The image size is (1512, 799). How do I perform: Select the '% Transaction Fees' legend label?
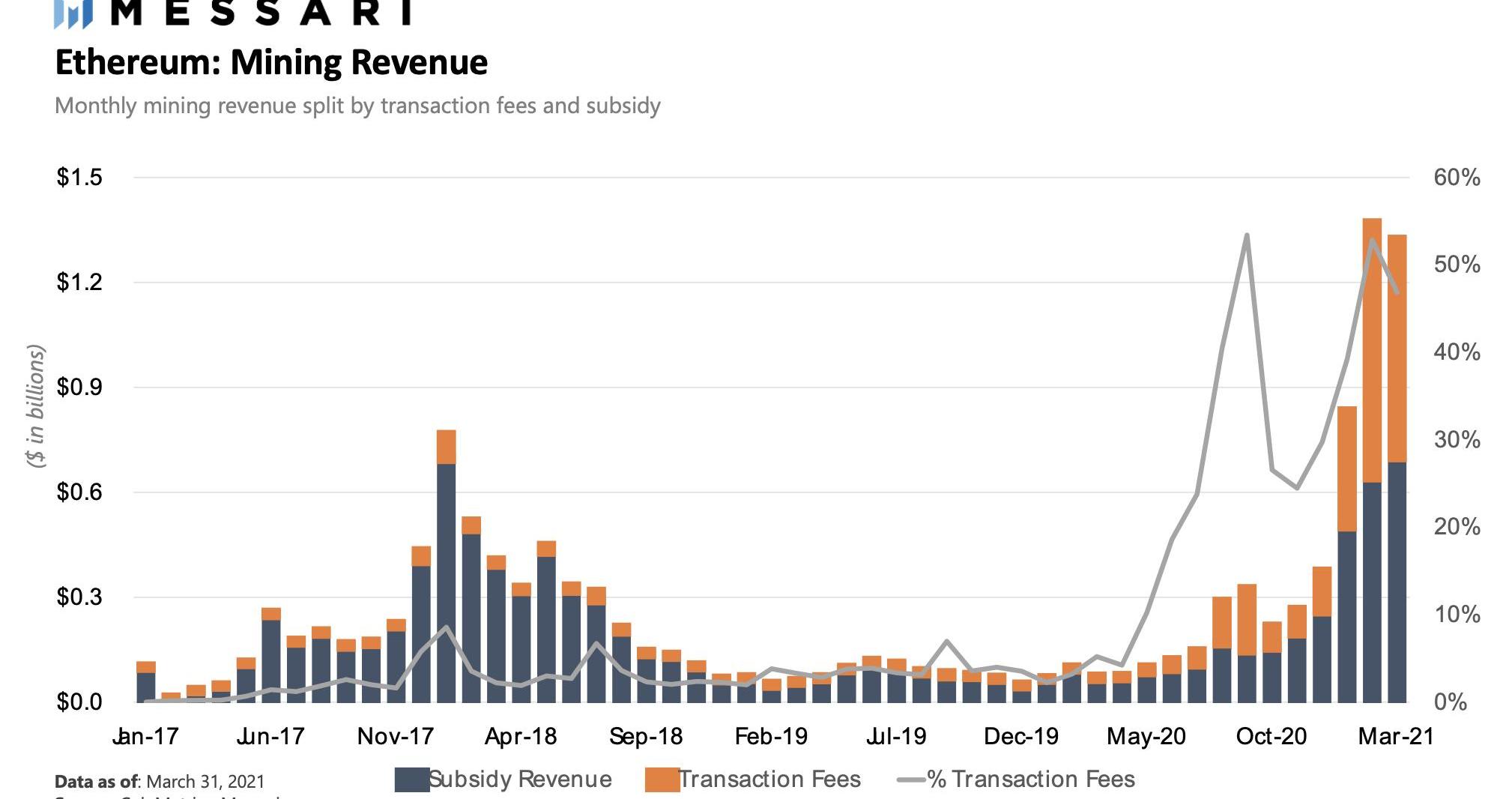coord(1031,780)
